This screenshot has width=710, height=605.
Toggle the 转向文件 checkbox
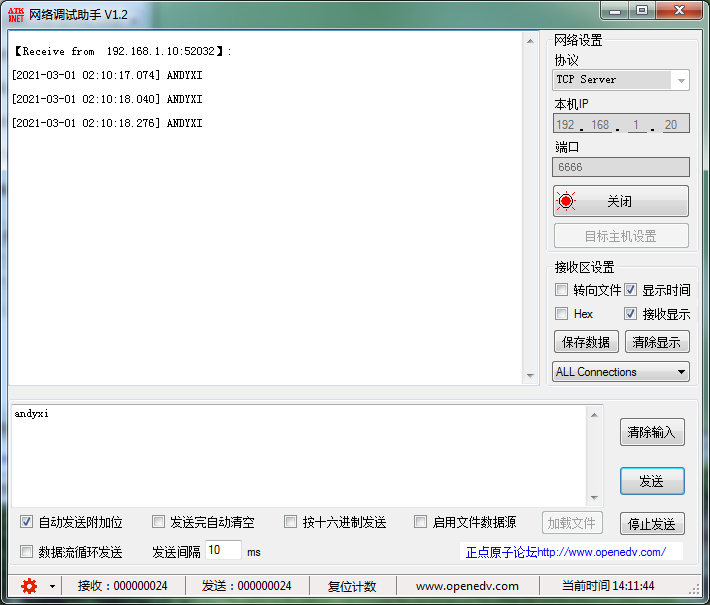point(561,290)
